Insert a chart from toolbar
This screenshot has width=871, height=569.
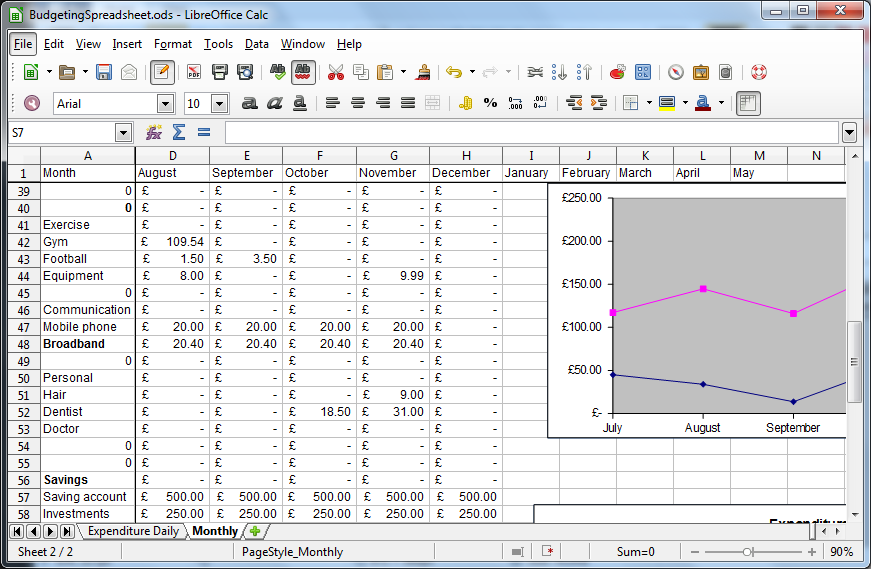[617, 72]
